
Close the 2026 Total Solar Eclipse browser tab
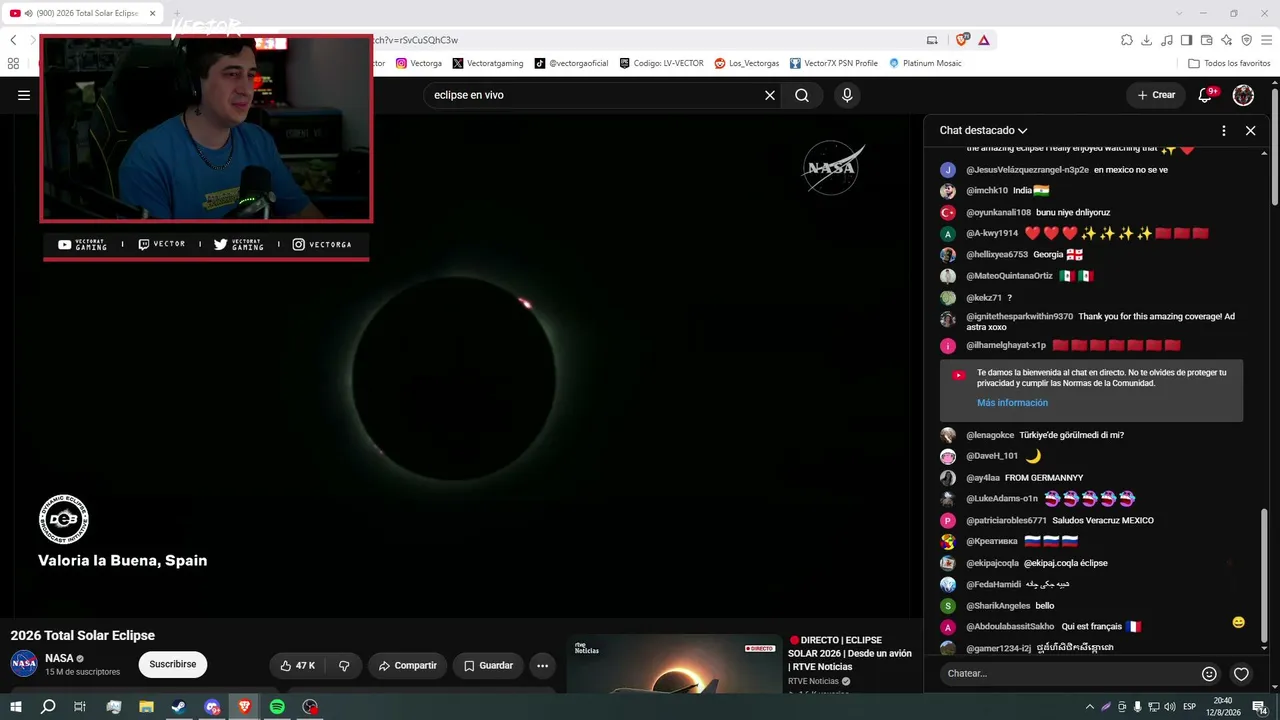(x=153, y=13)
